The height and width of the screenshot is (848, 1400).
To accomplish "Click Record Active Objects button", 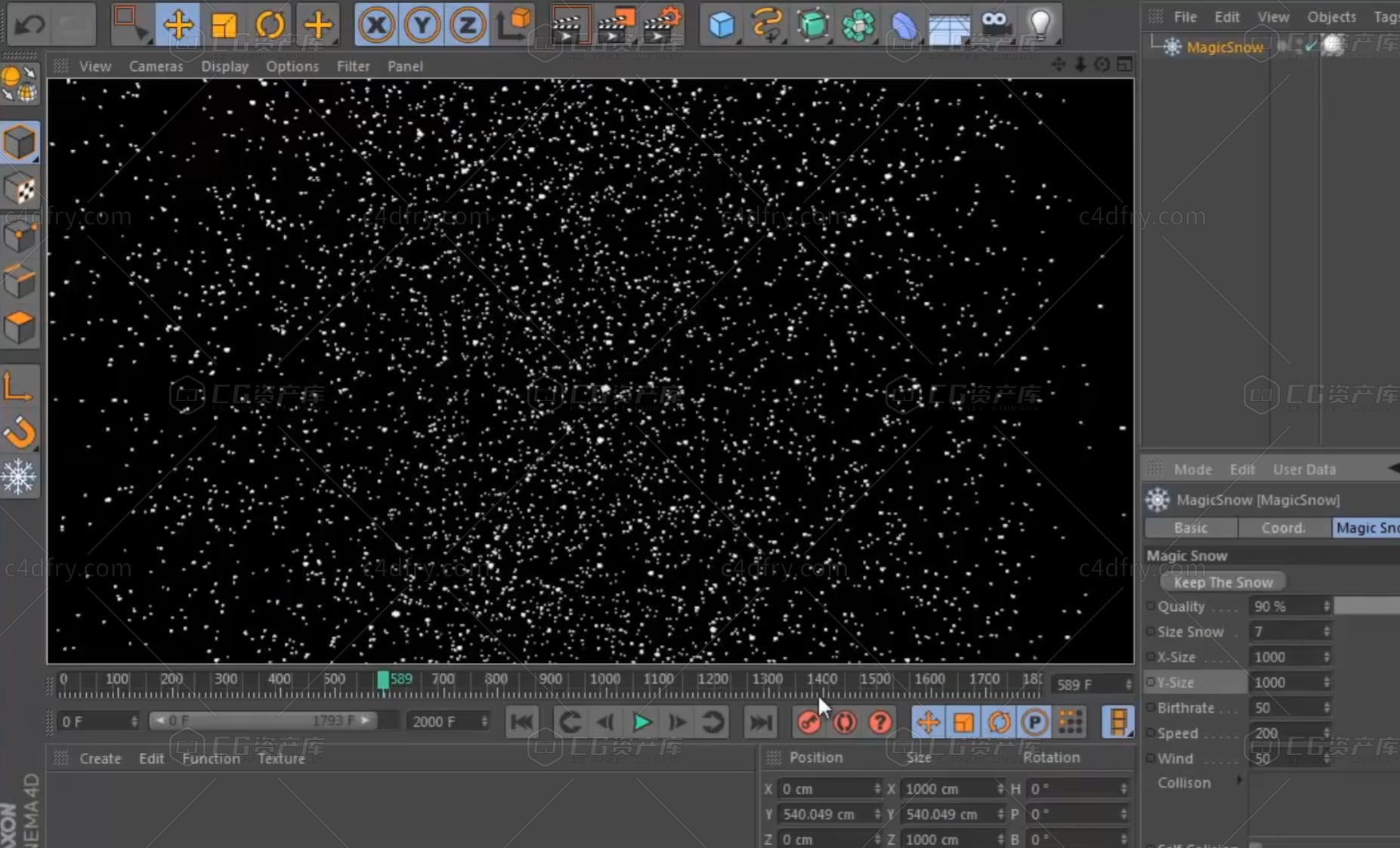I will 809,722.
